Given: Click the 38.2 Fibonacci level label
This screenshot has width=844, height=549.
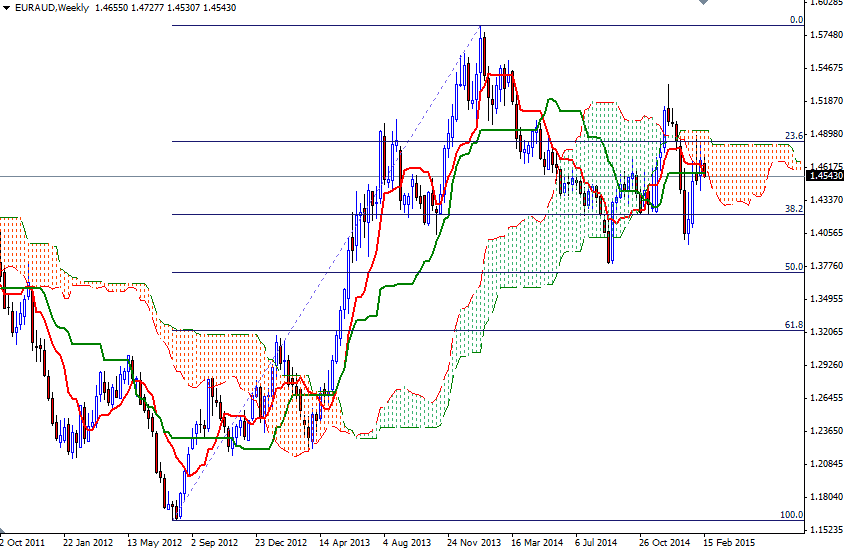Looking at the screenshot, I should 794,208.
